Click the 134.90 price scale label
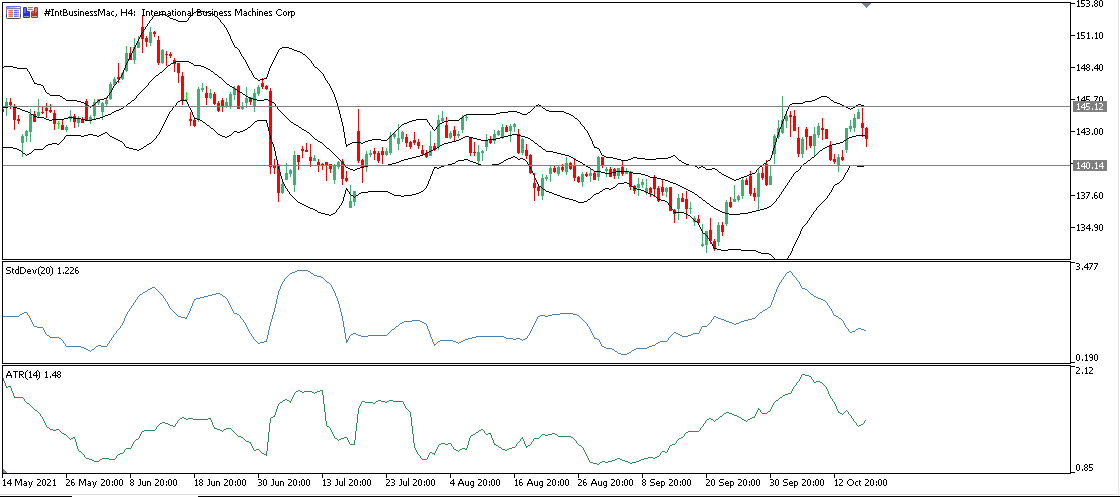Viewport: 1120px width, 497px height. 1090,228
